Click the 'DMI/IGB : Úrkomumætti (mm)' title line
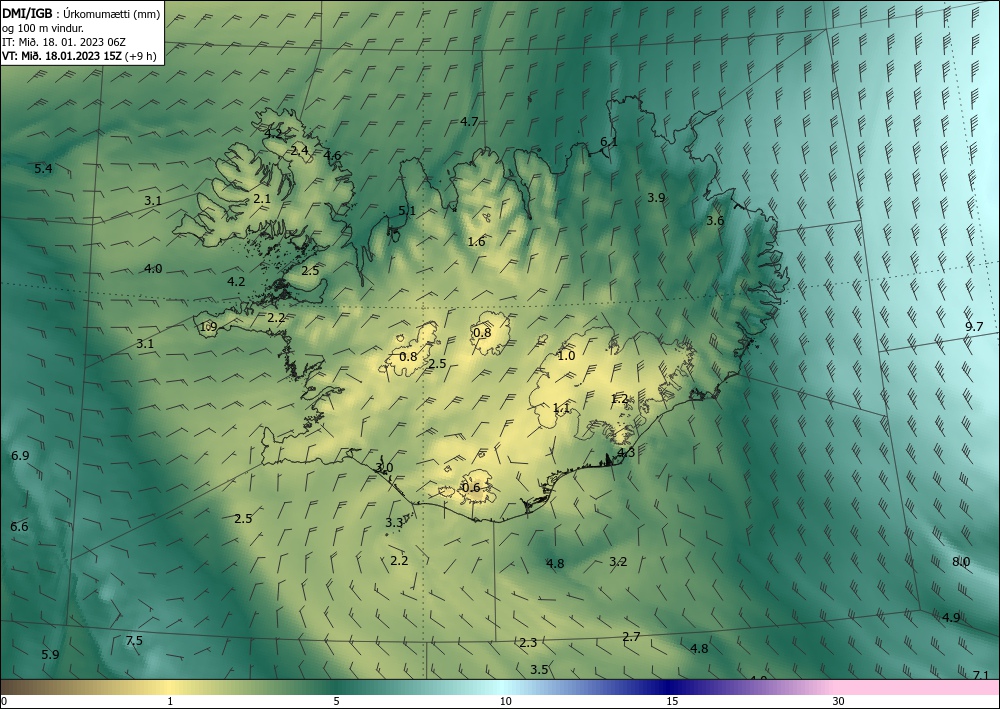 pyautogui.click(x=81, y=13)
